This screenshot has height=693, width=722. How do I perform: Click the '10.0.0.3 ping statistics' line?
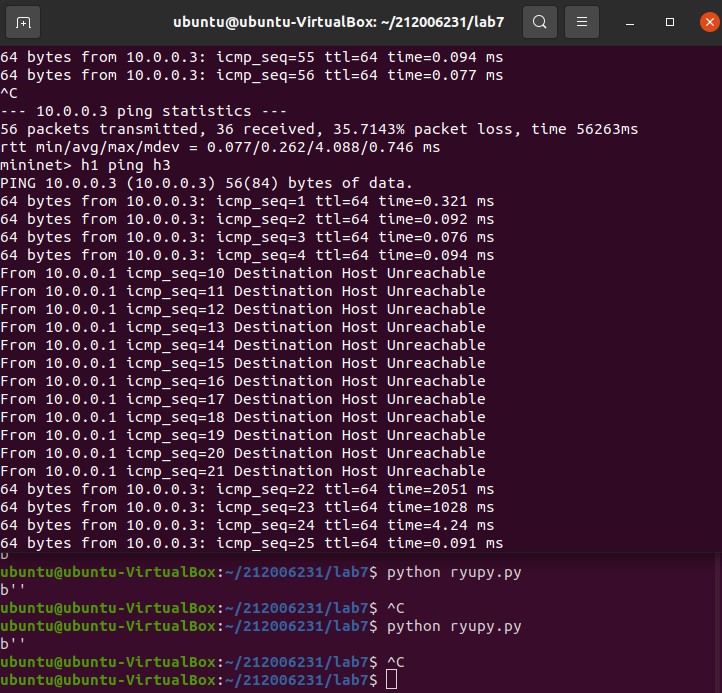click(x=143, y=111)
